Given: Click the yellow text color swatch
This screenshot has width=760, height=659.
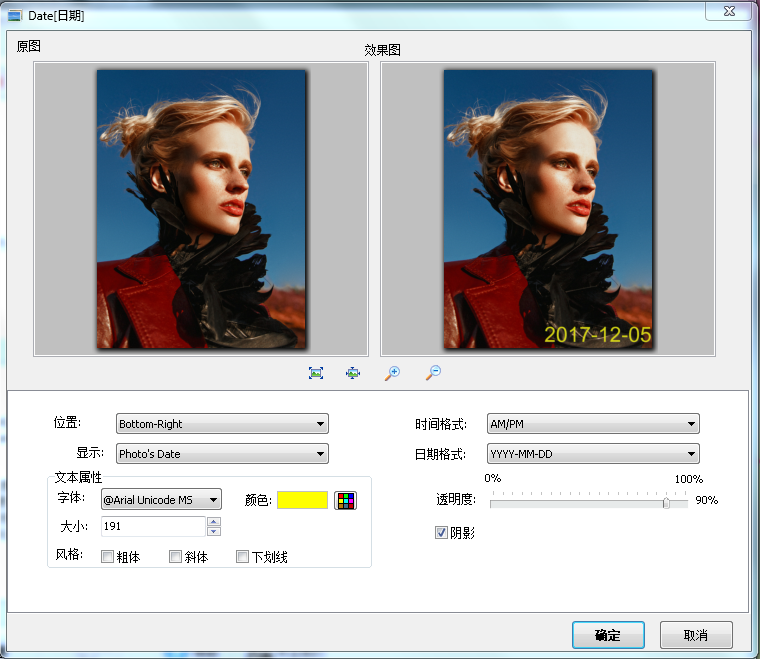Looking at the screenshot, I should coord(302,500).
